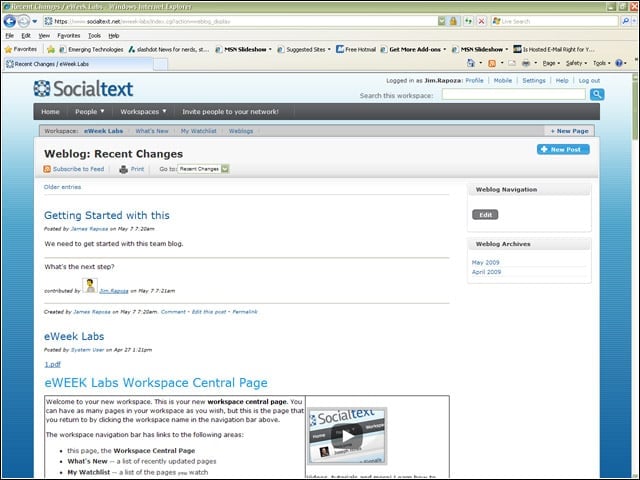Click Home in the dark navigation bar
Viewport: 640px width, 480px height.
50,111
